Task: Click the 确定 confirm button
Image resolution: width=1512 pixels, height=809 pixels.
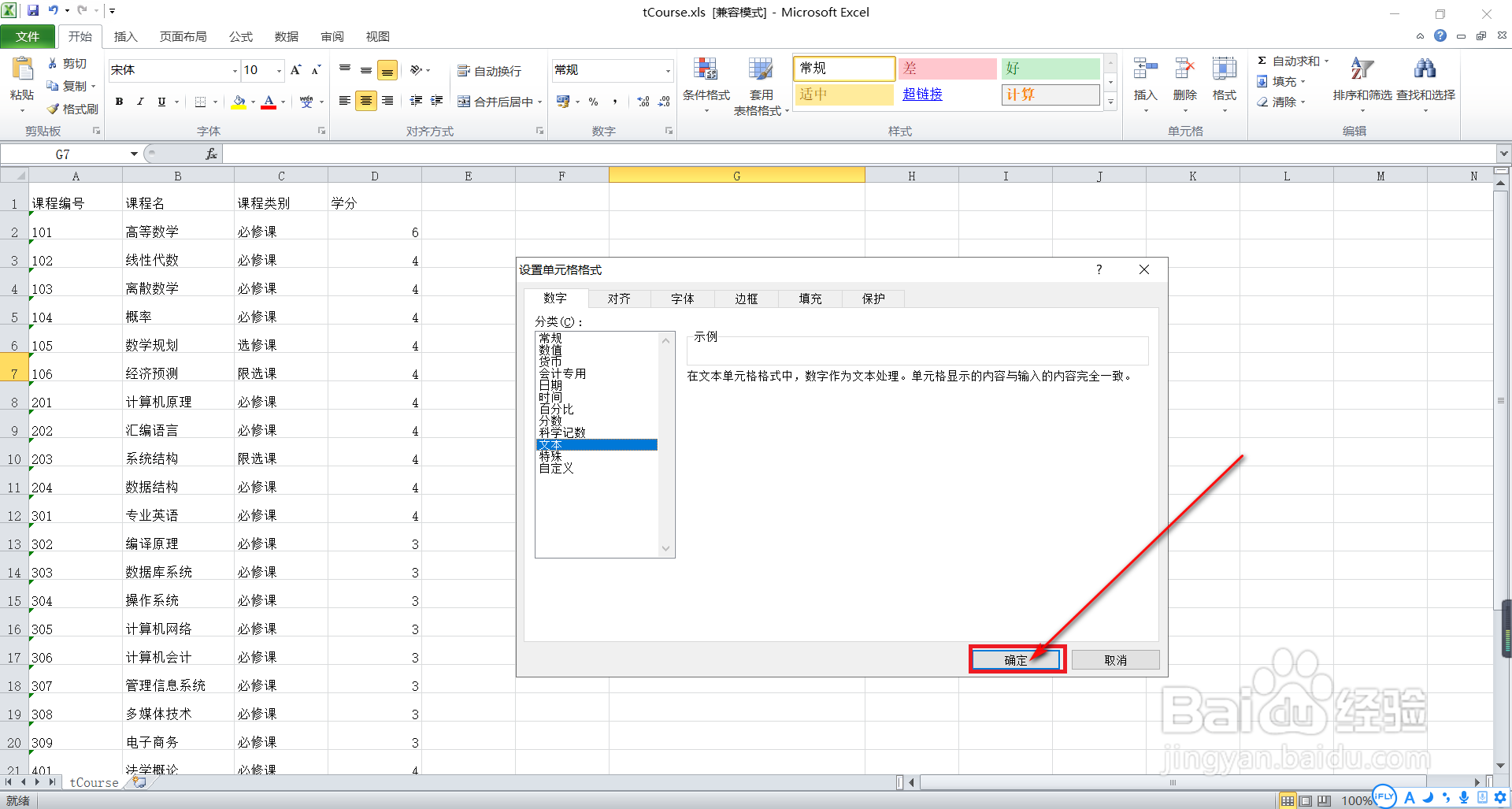Action: coord(1016,659)
